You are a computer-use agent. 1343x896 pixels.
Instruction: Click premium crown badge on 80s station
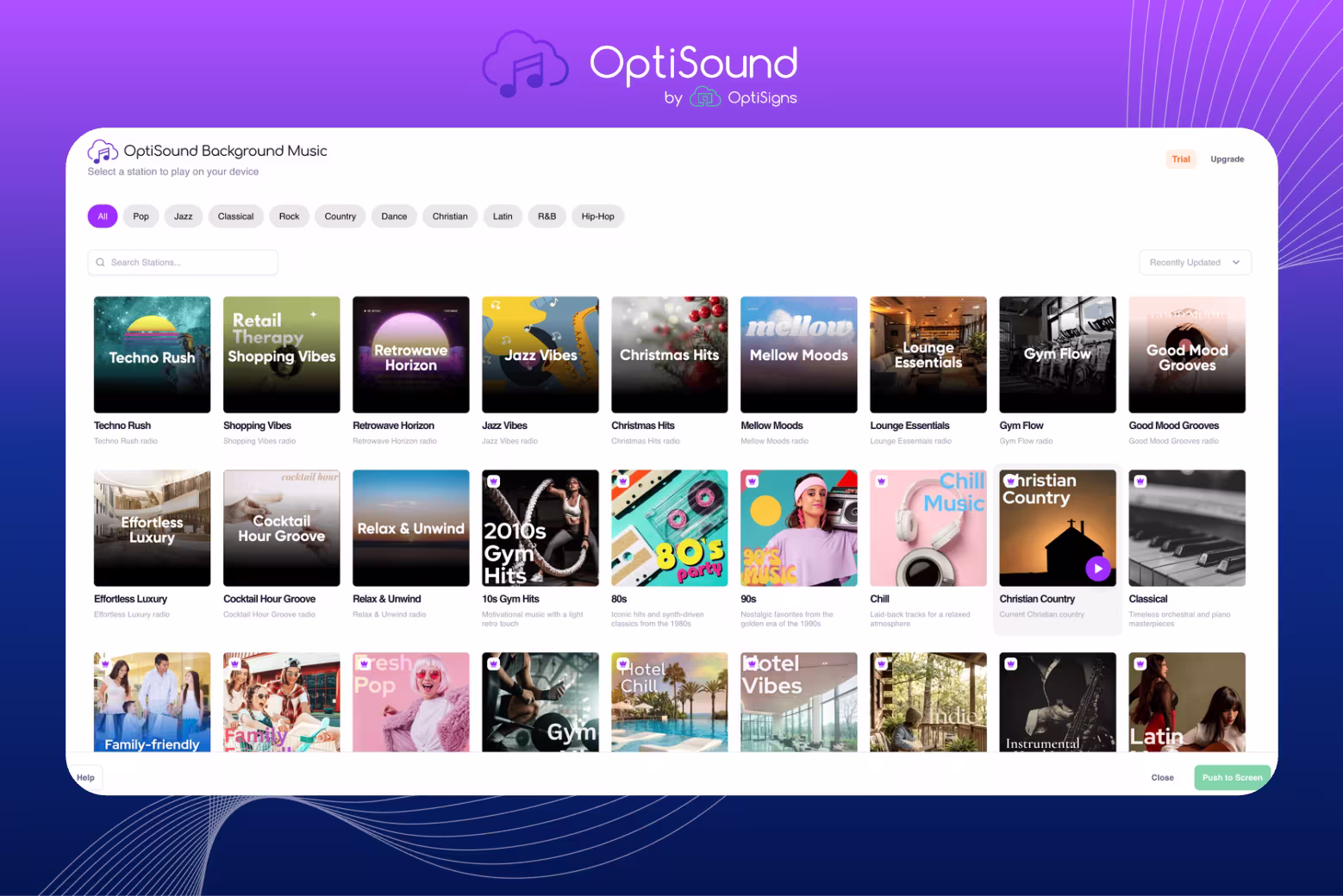(x=623, y=482)
